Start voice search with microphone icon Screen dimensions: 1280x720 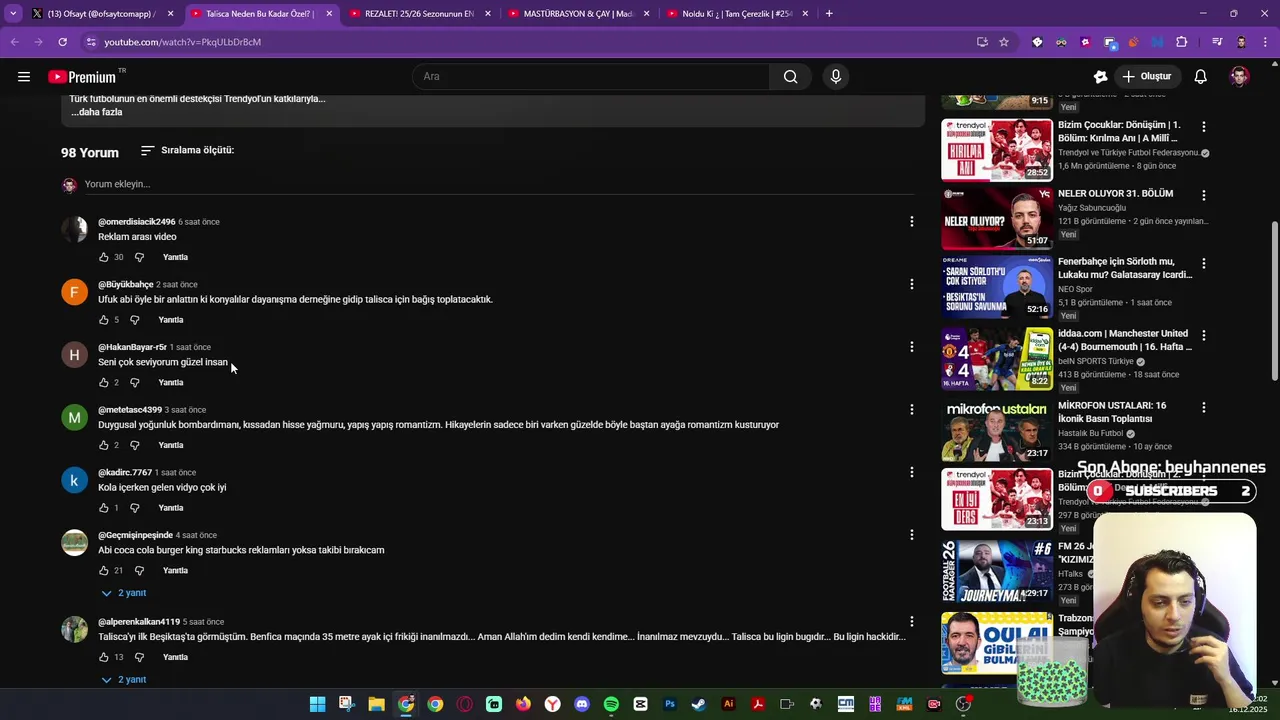click(x=836, y=77)
